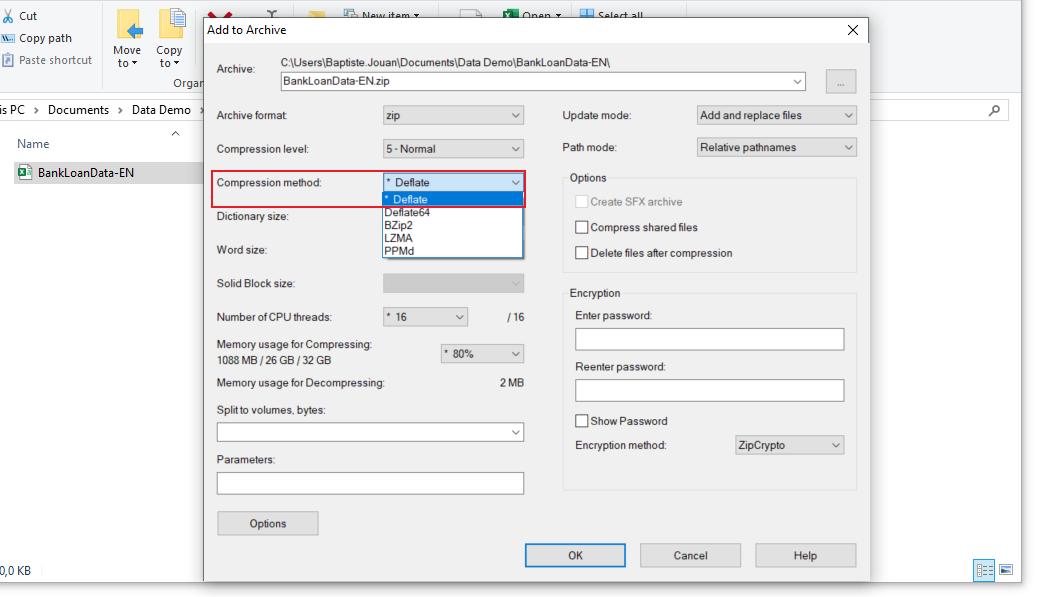1037x597 pixels.
Task: Click the Paste shortcut icon
Action: (10, 60)
